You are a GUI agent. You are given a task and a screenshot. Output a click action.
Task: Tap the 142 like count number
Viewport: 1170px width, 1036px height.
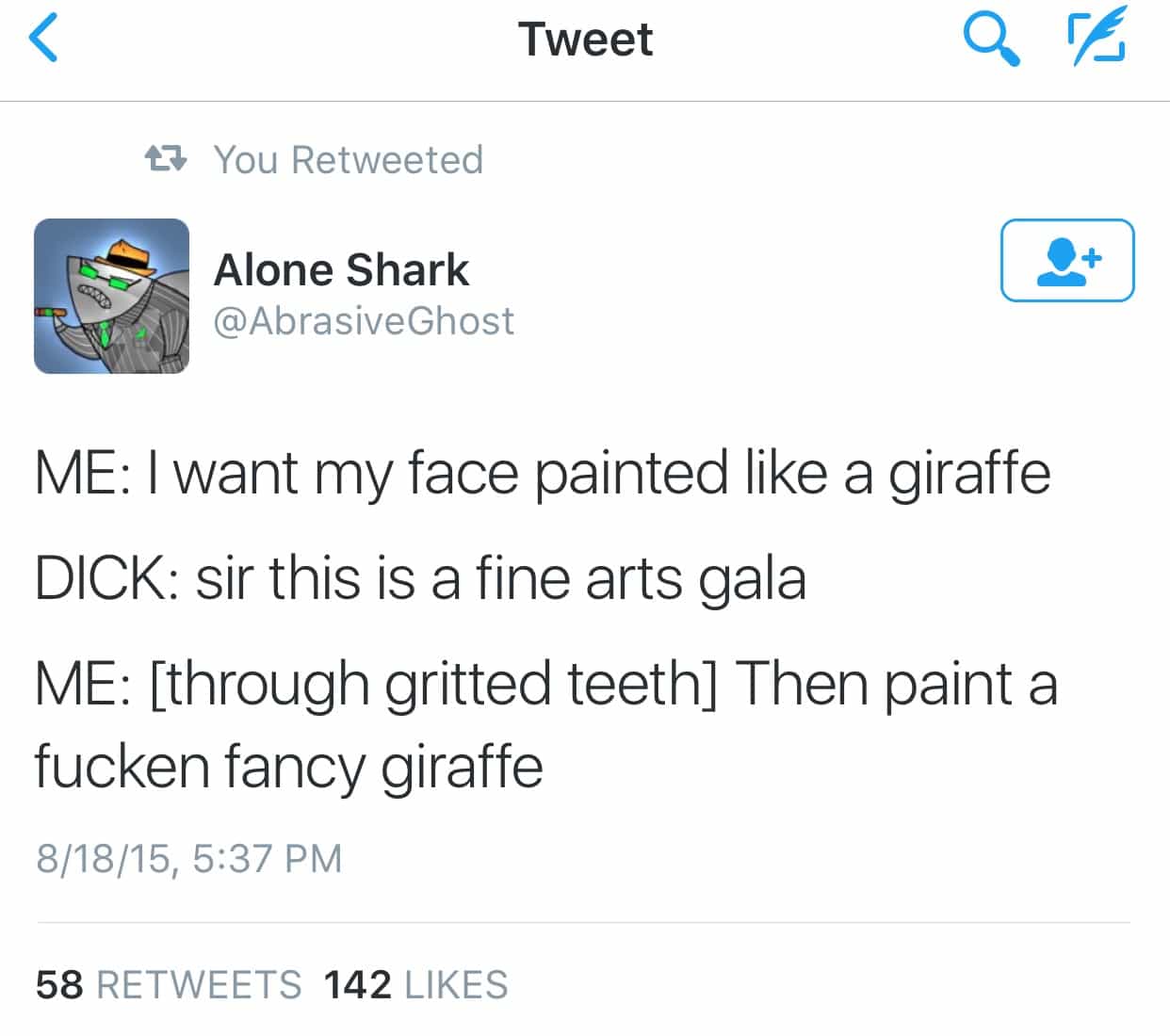[357, 985]
